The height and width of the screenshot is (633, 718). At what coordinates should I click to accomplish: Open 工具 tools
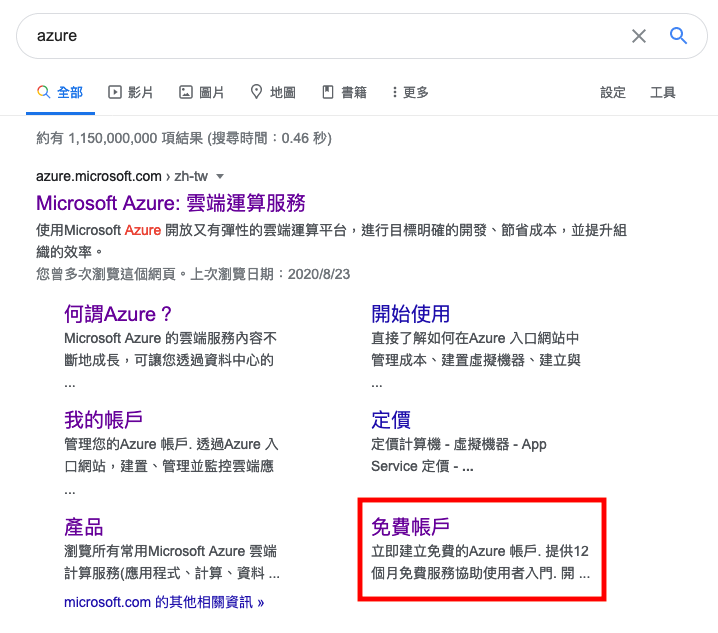click(663, 93)
